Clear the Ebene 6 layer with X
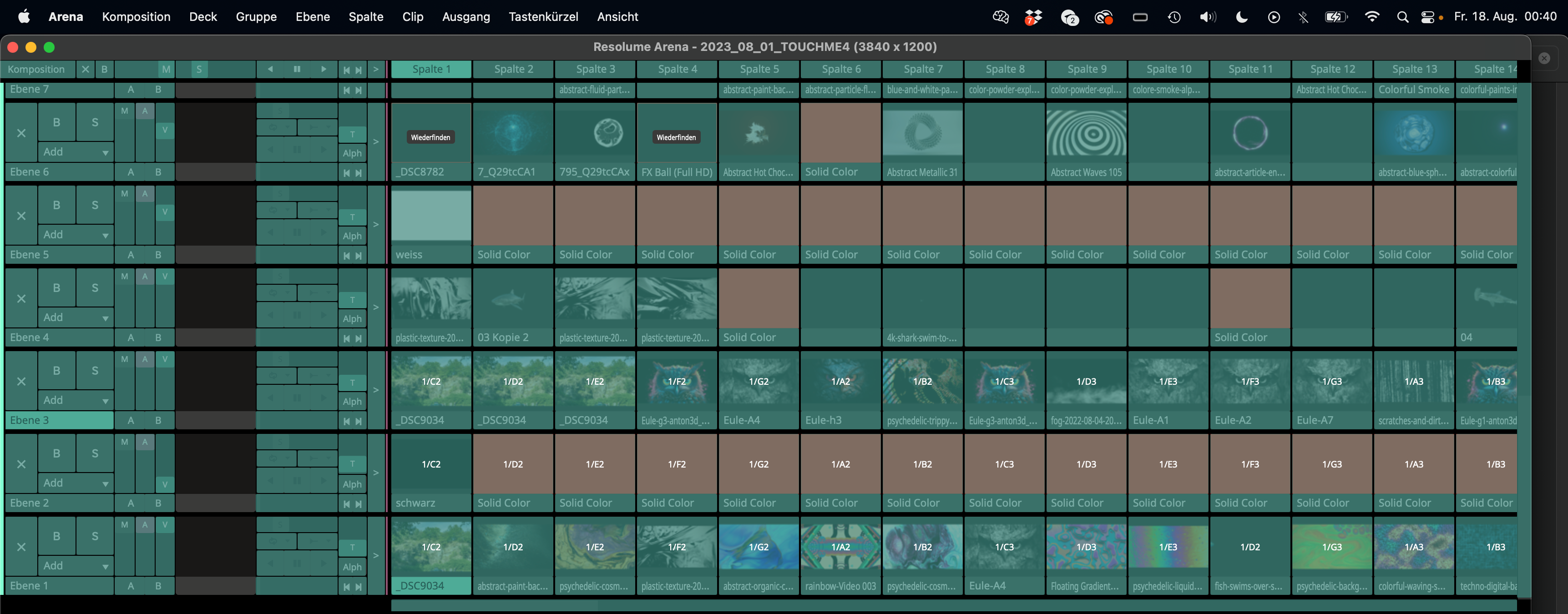The height and width of the screenshot is (614, 1568). [x=21, y=134]
